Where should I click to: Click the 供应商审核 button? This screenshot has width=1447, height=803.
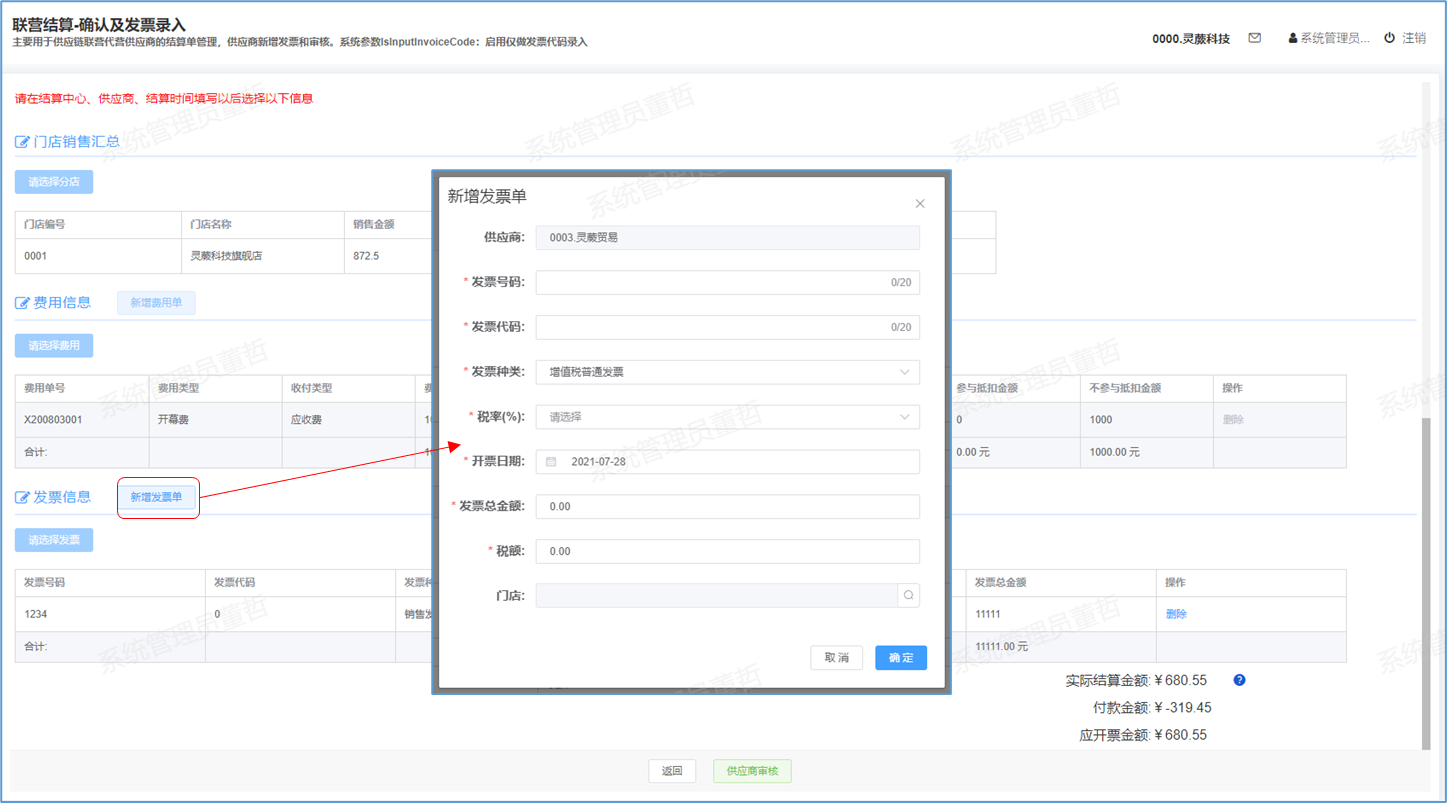[752, 771]
